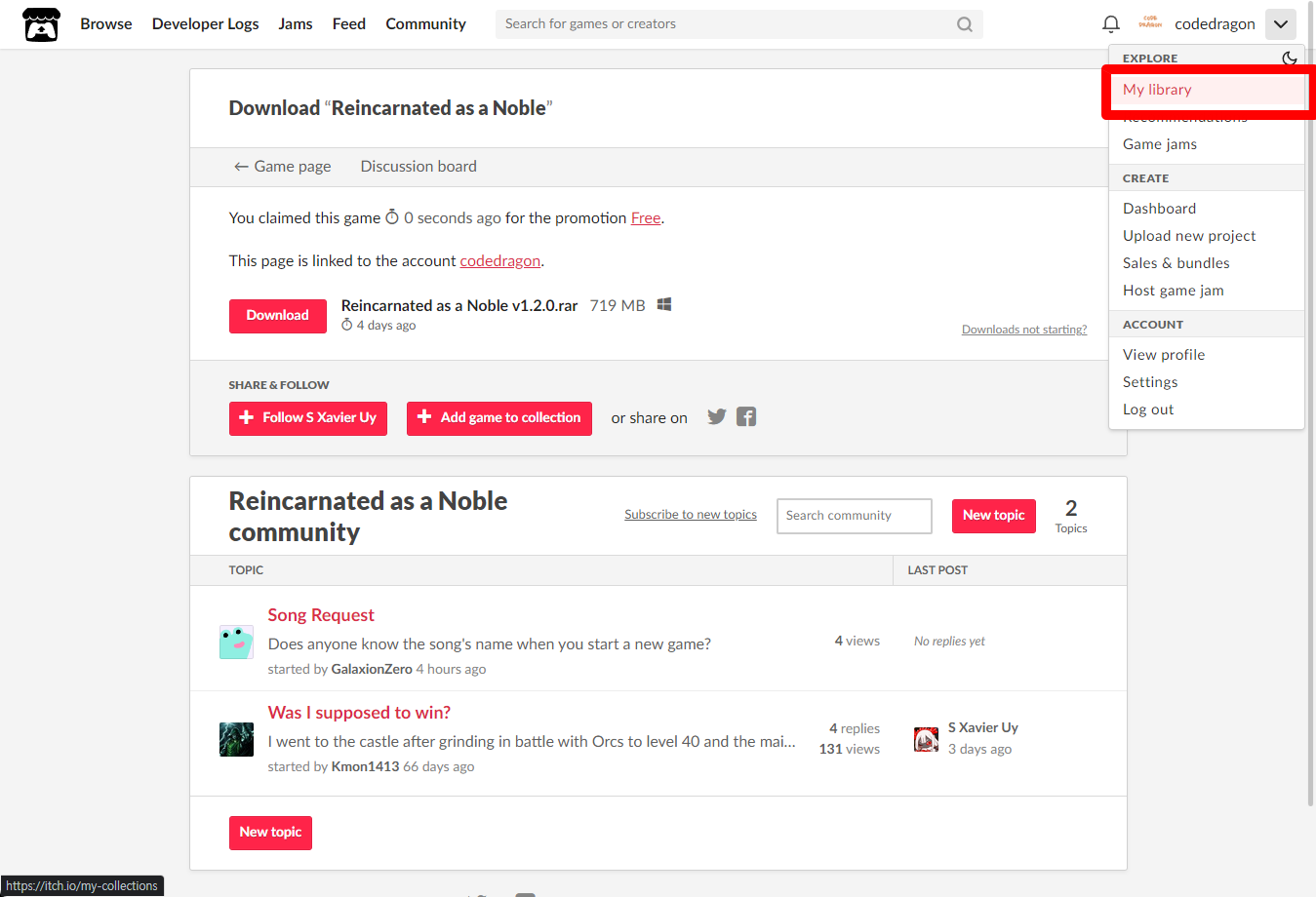
Task: Open S Xavier Uy last post link
Action: pyautogui.click(x=983, y=728)
